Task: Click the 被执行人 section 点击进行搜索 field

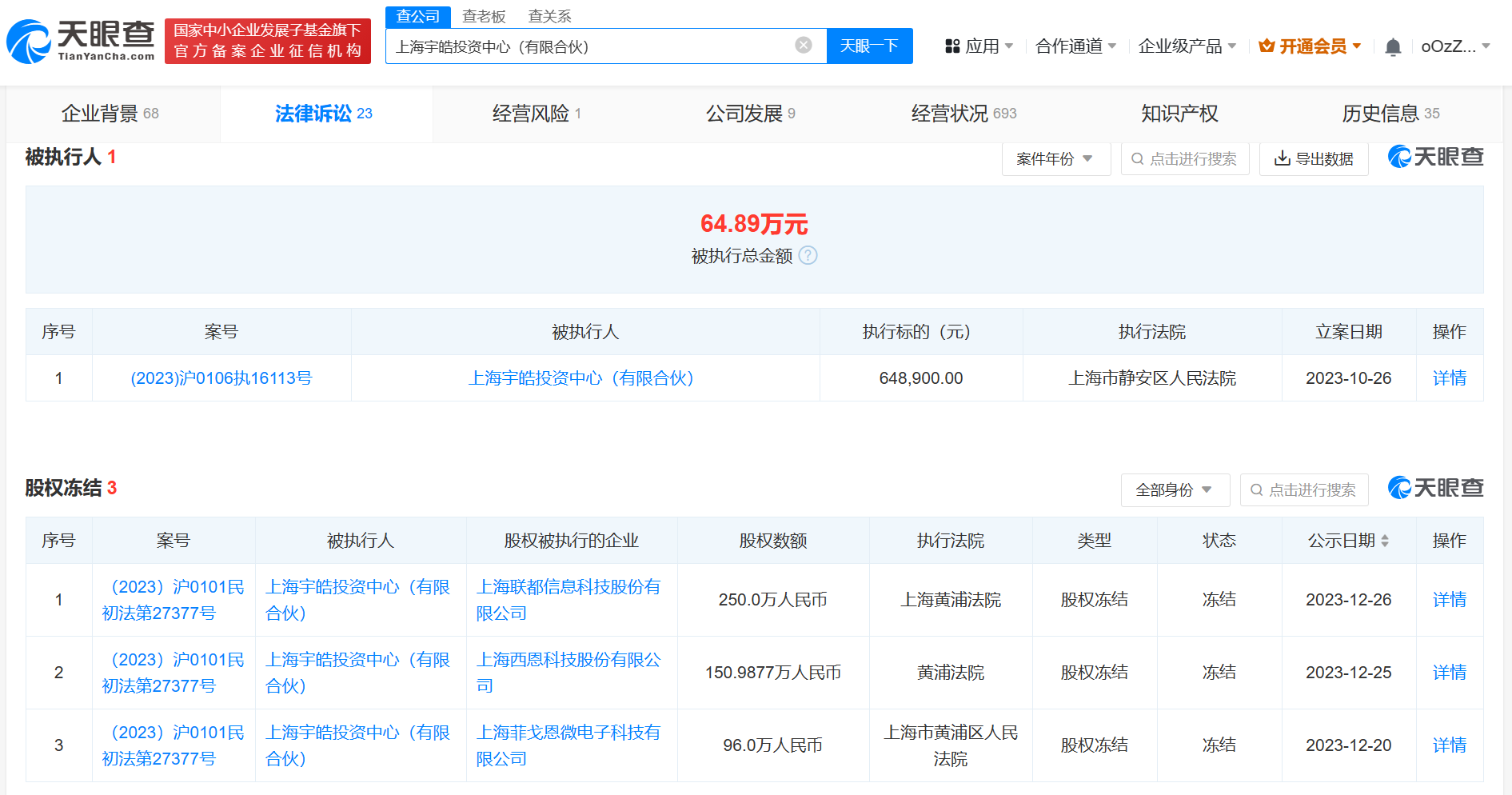Action: 1185,158
